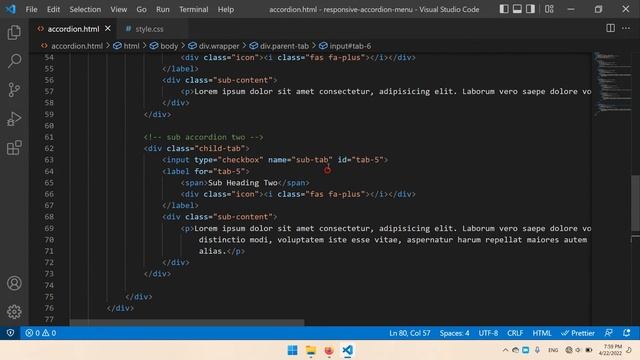This screenshot has height=360, width=640.
Task: Click the feedback icon in status bar
Action: (609, 333)
